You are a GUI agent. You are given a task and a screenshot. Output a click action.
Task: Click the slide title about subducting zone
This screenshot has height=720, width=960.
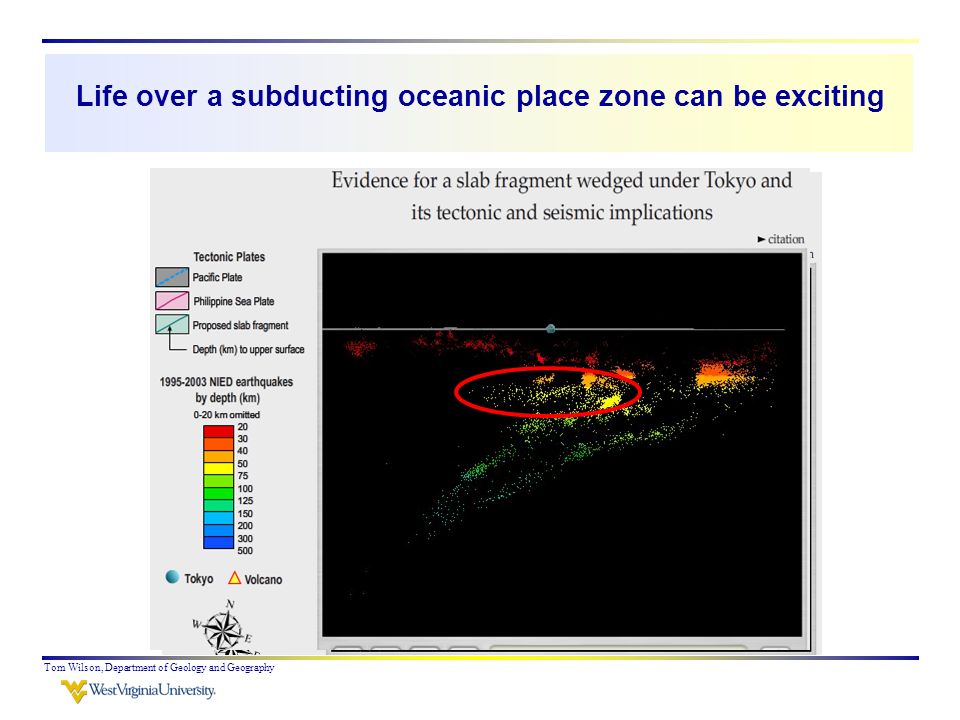point(480,97)
